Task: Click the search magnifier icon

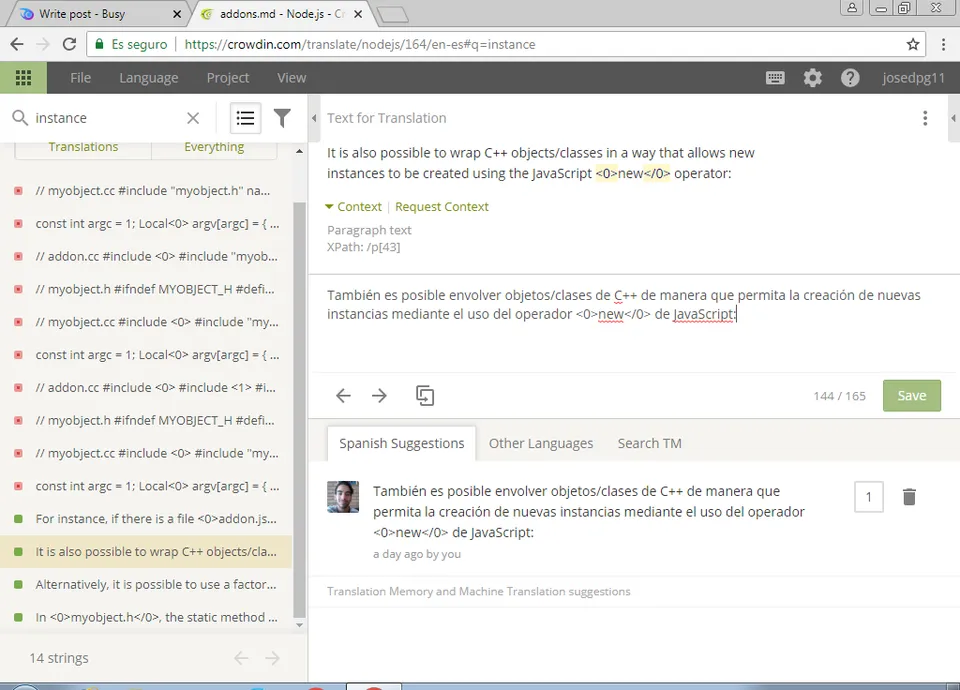Action: (x=20, y=118)
